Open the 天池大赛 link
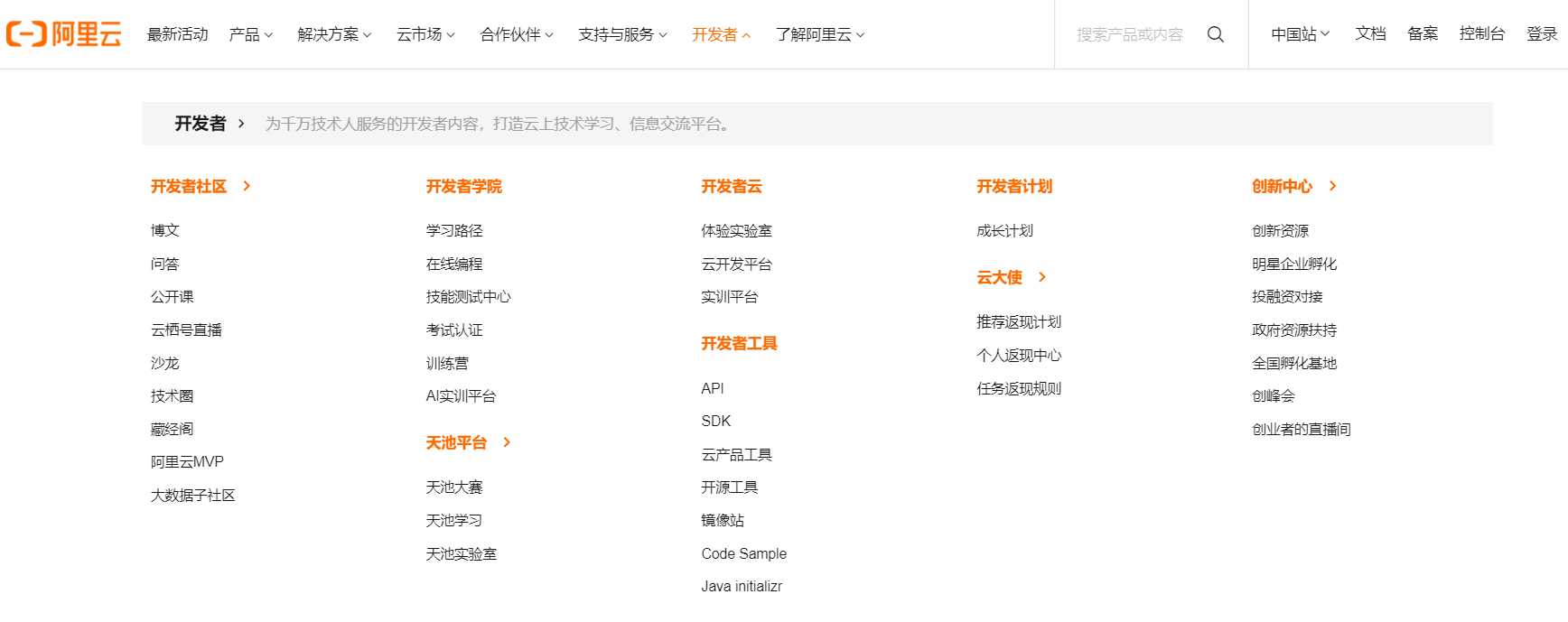 454,487
